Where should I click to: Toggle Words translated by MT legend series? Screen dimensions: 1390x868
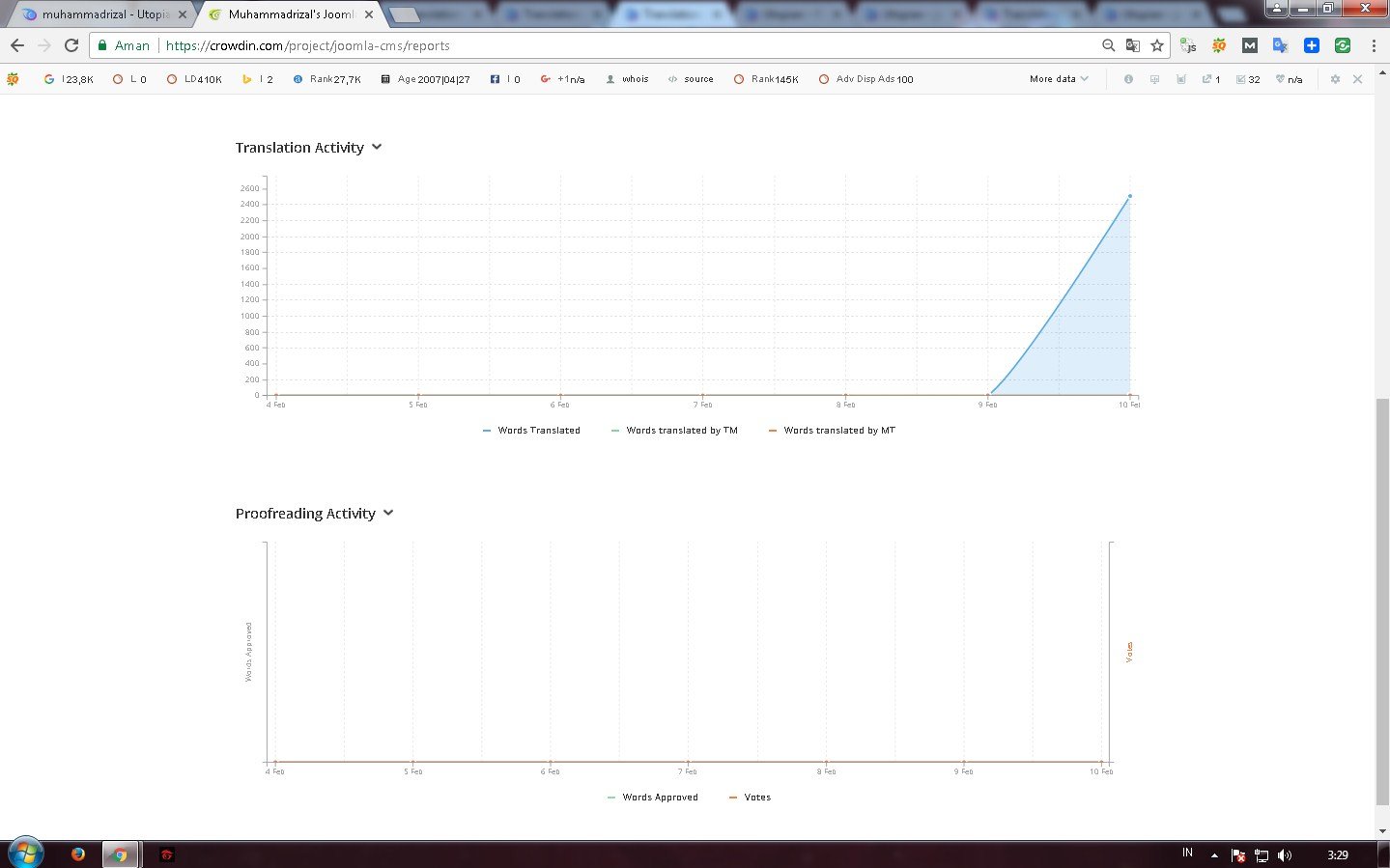pos(832,431)
